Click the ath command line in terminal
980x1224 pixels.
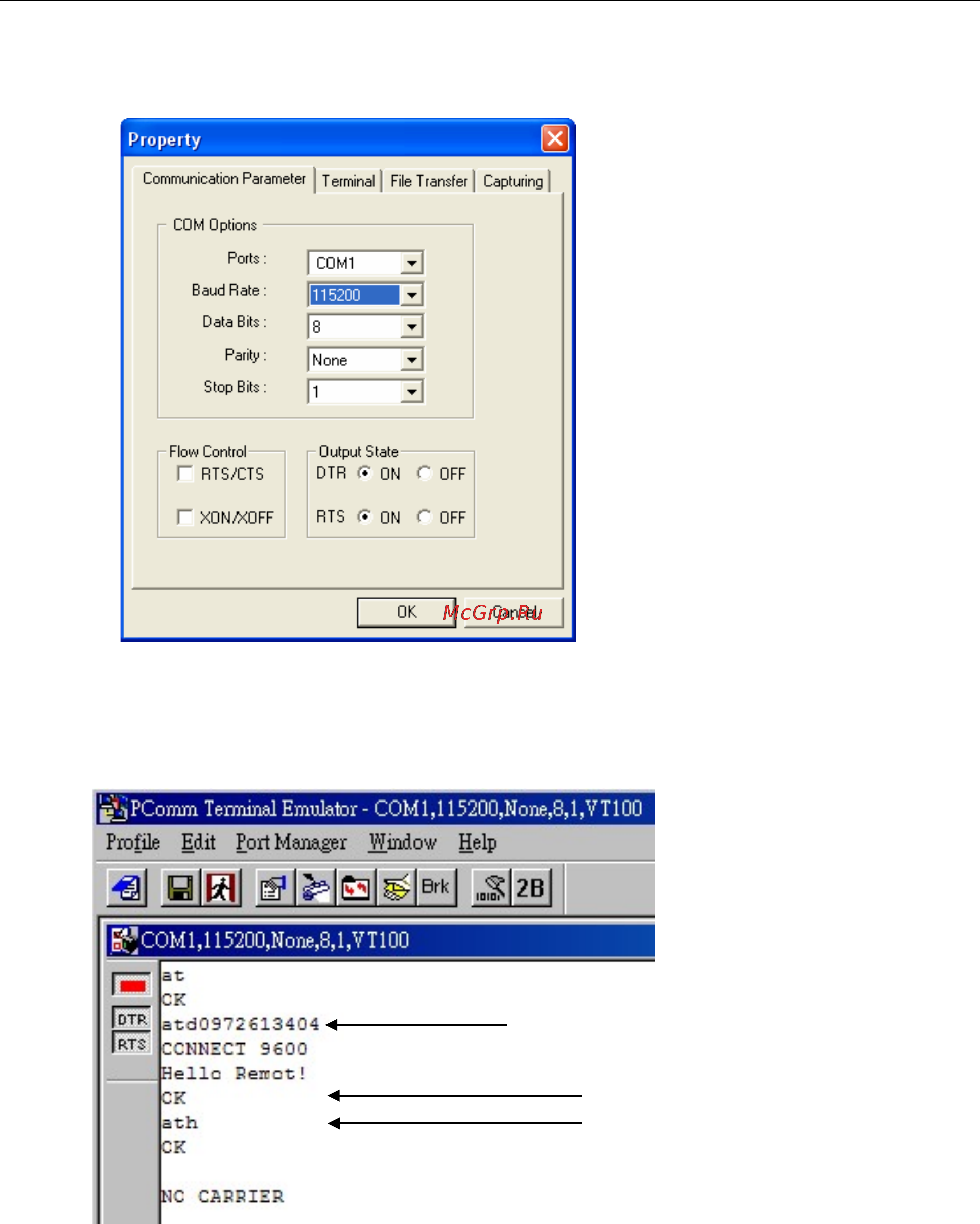179,1123
